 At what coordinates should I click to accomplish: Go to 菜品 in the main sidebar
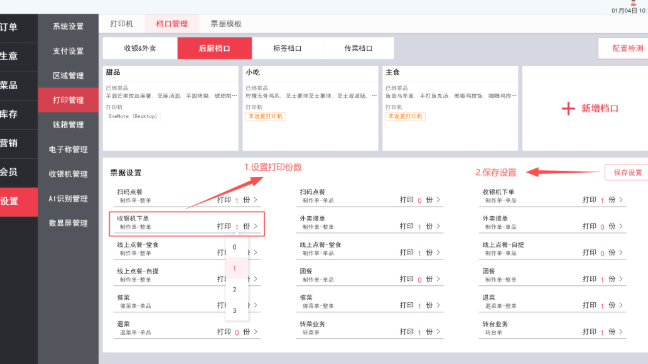coord(19,86)
